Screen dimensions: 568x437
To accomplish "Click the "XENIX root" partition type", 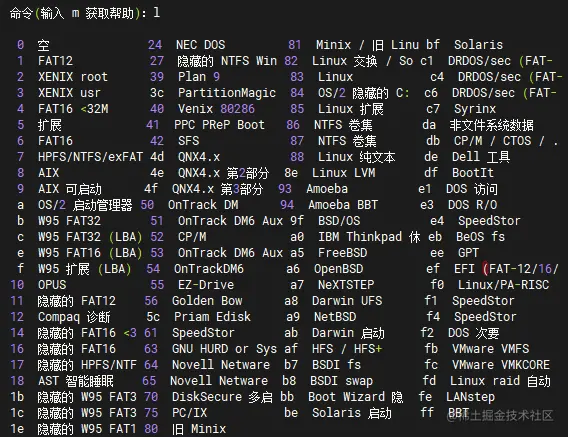I will [x=73, y=77].
